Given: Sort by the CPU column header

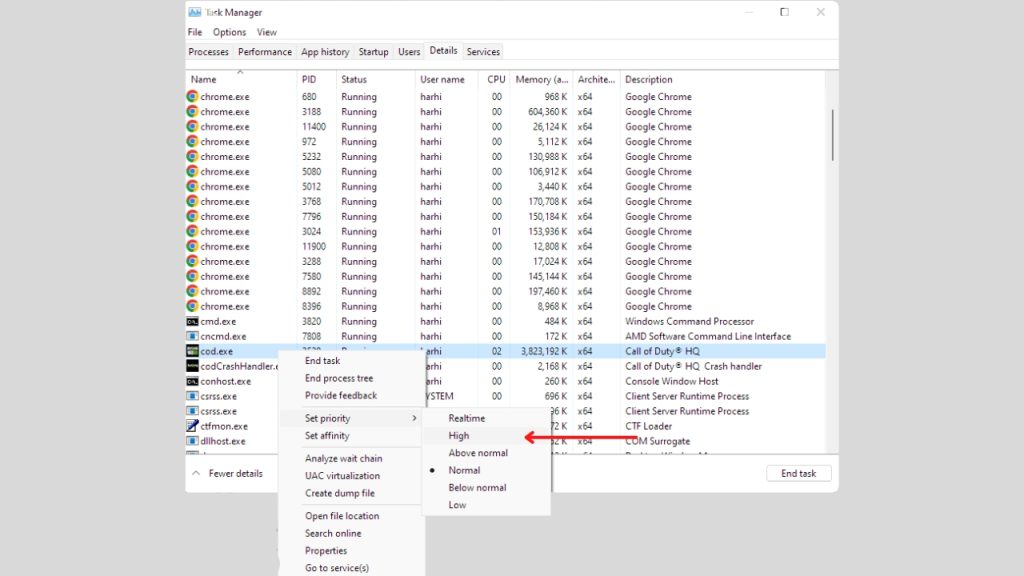Looking at the screenshot, I should click(x=496, y=80).
